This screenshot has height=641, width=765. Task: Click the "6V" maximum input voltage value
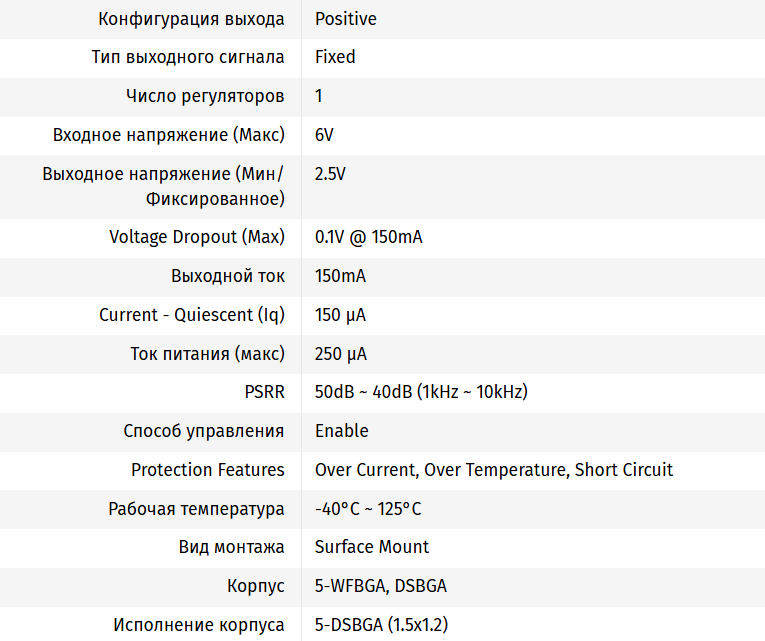[324, 134]
